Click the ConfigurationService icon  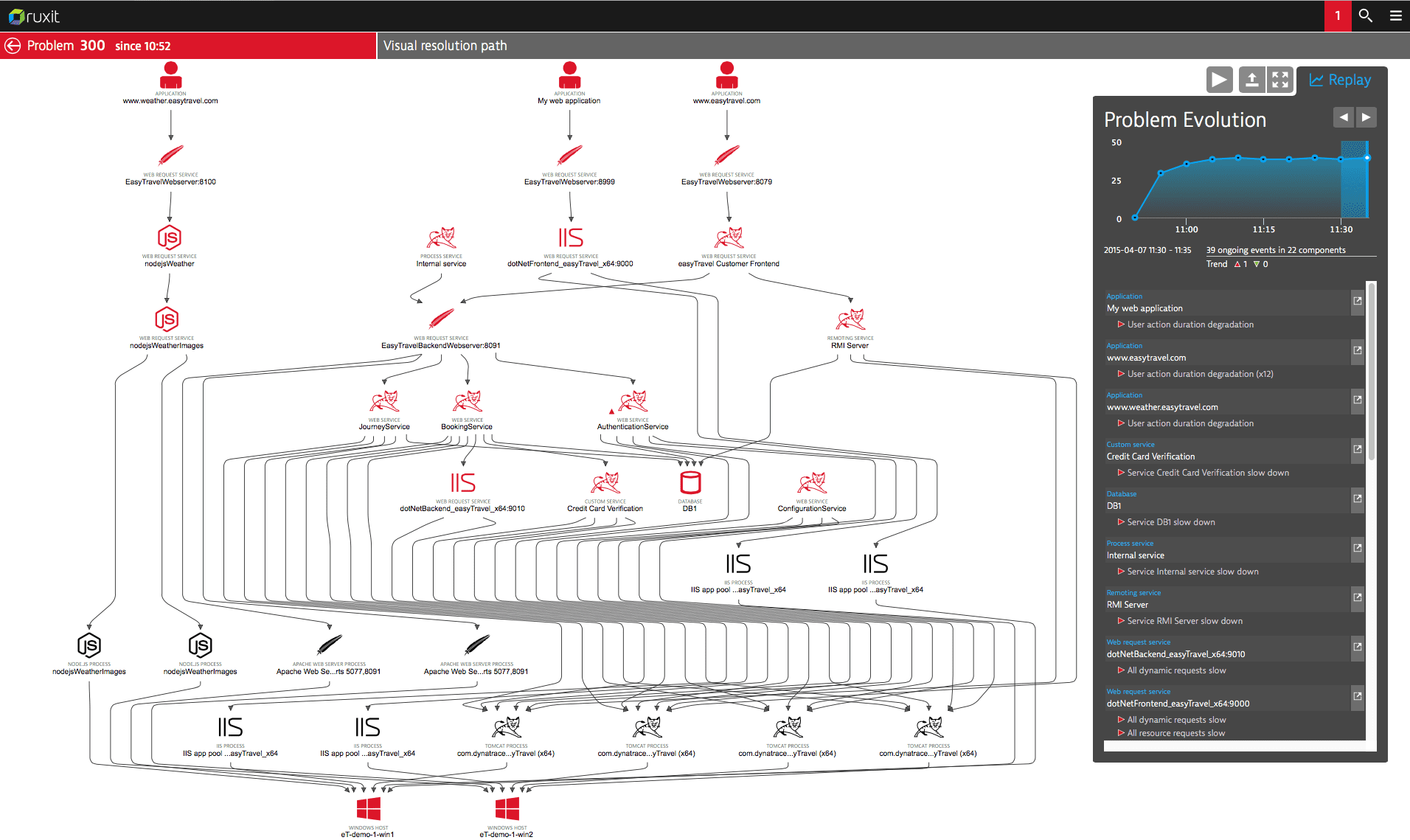[x=812, y=484]
